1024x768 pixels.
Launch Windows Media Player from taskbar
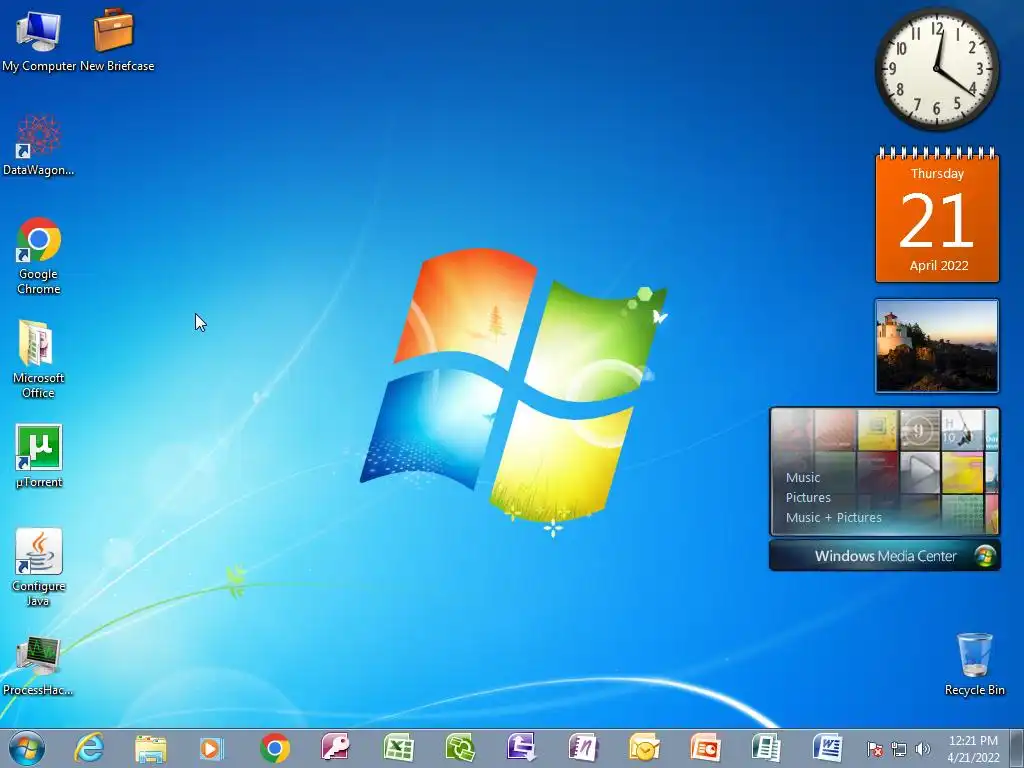[212, 748]
